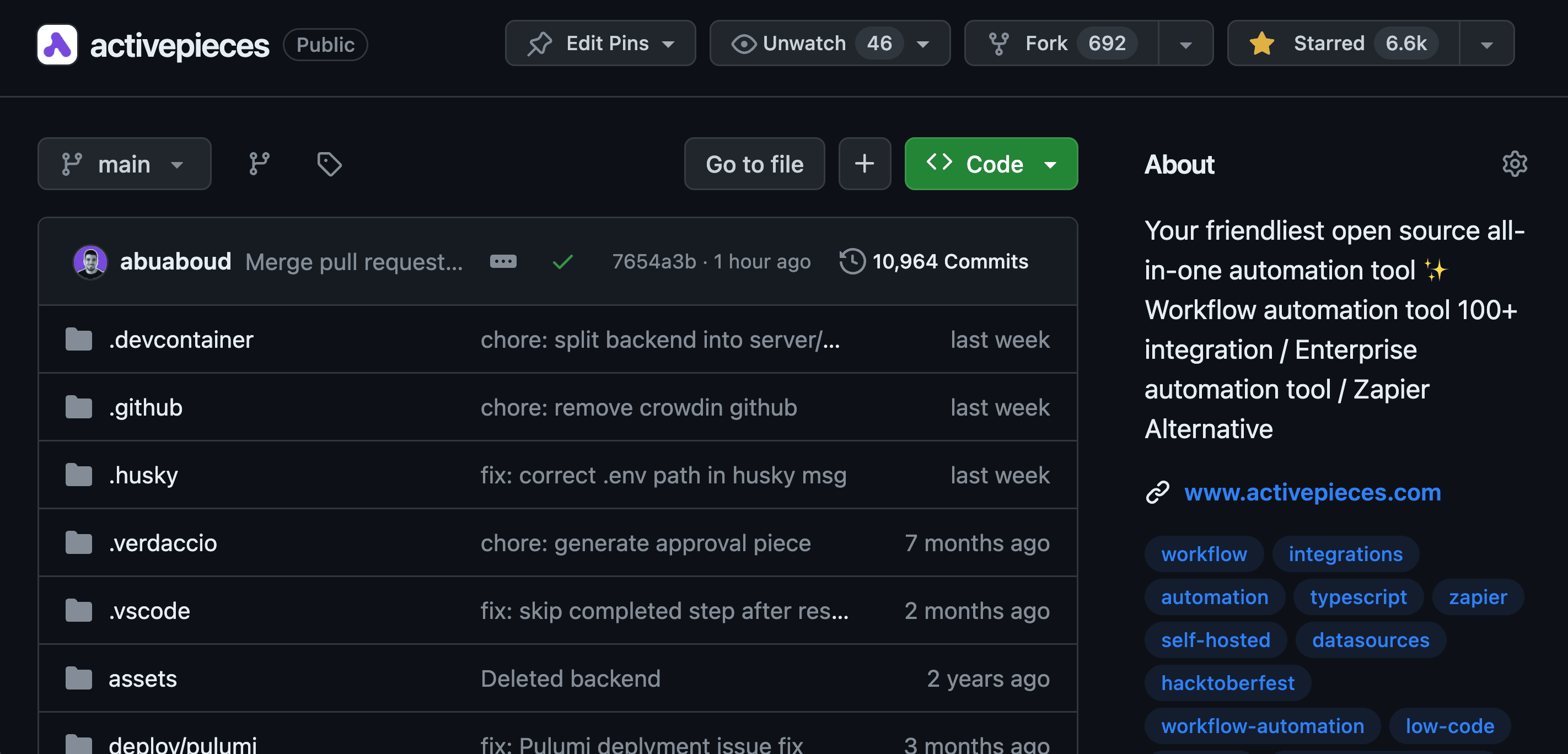Select the self-hosted topic tag
This screenshot has height=754, width=1568.
pyautogui.click(x=1216, y=639)
